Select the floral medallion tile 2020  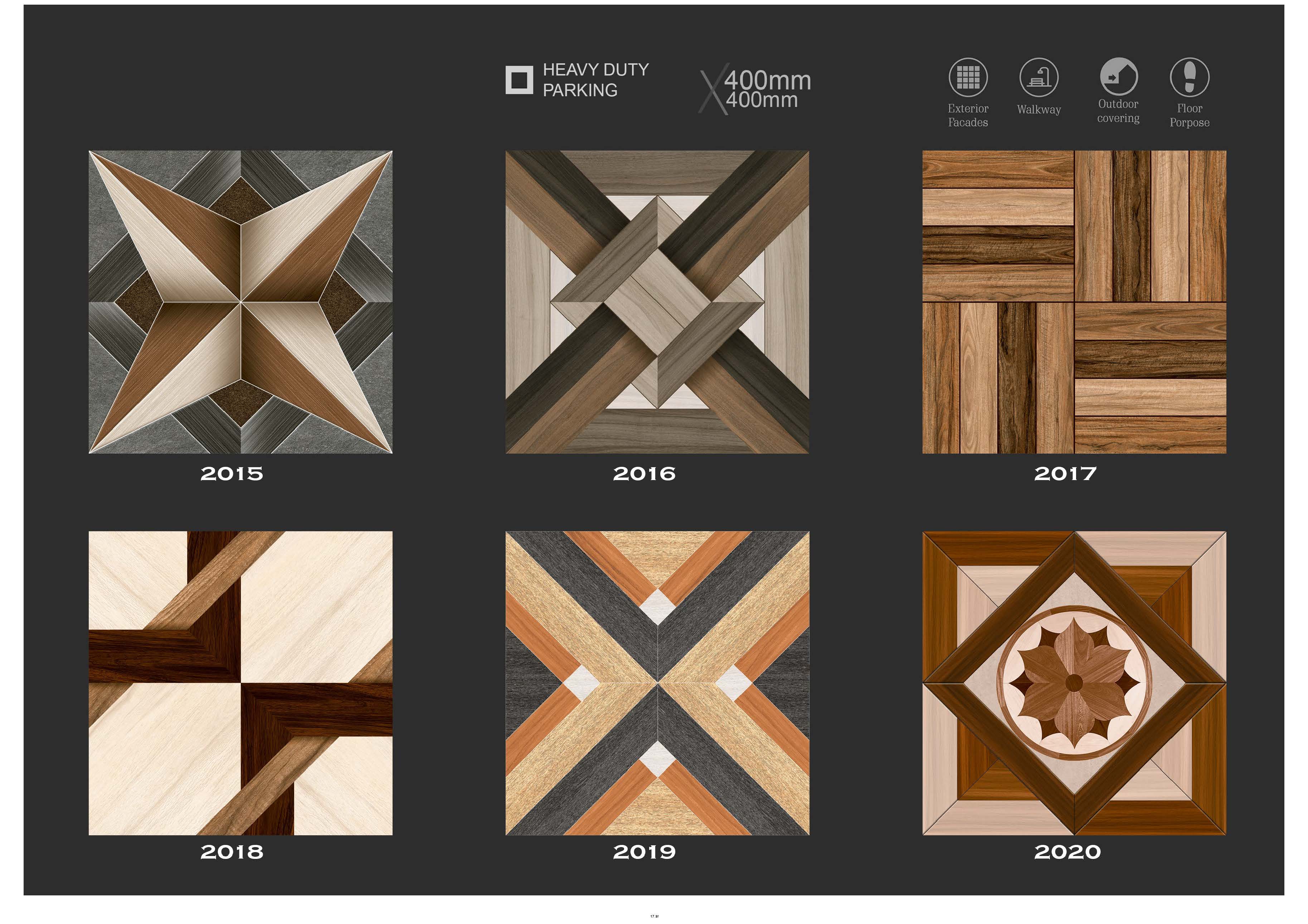point(1074,683)
